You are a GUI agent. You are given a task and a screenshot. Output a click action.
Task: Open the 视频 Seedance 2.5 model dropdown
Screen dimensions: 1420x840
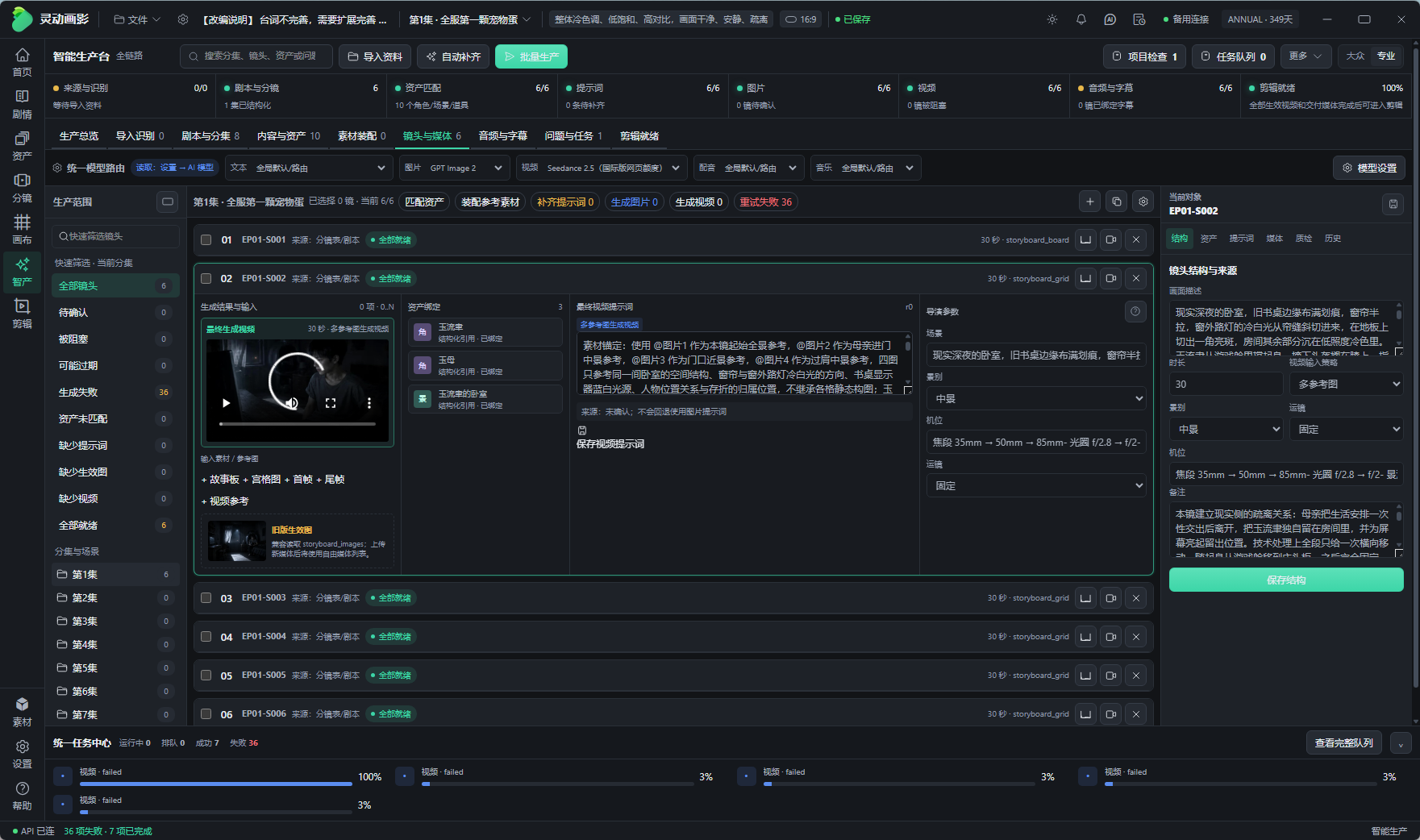602,168
